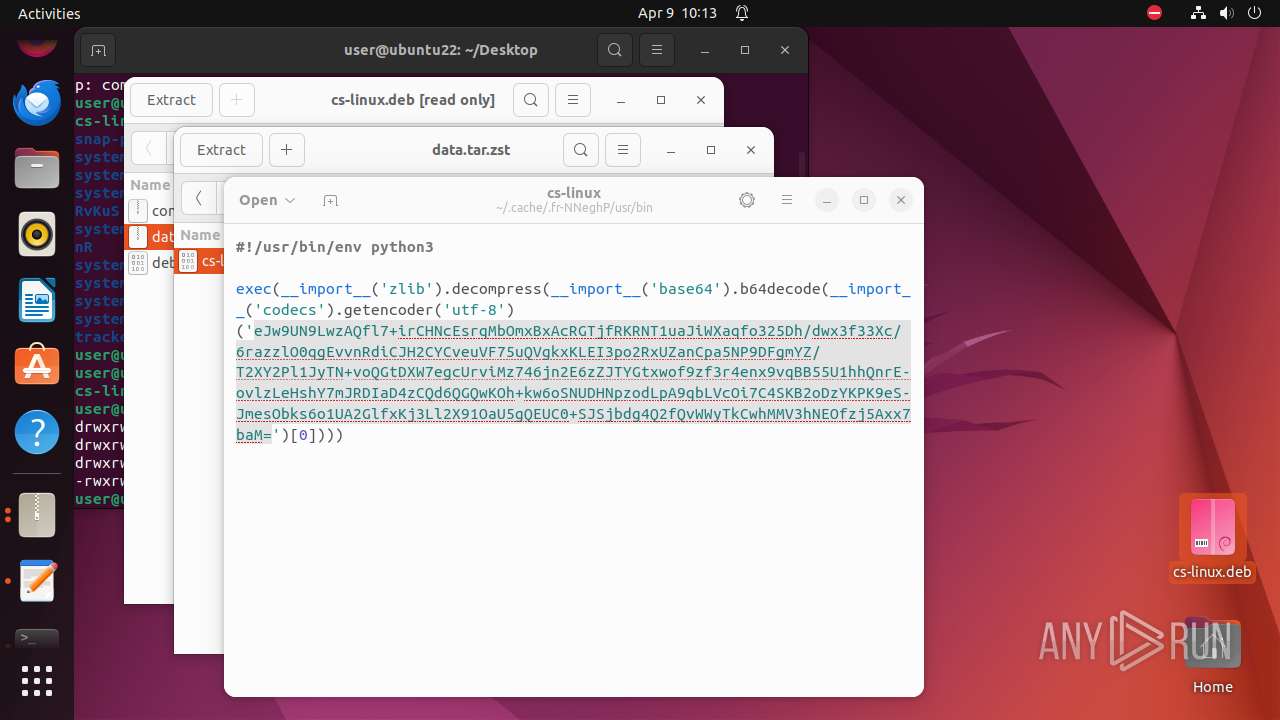The width and height of the screenshot is (1280, 720).
Task: Click the exec(__import__('zlib') code line
Action: (x=573, y=289)
